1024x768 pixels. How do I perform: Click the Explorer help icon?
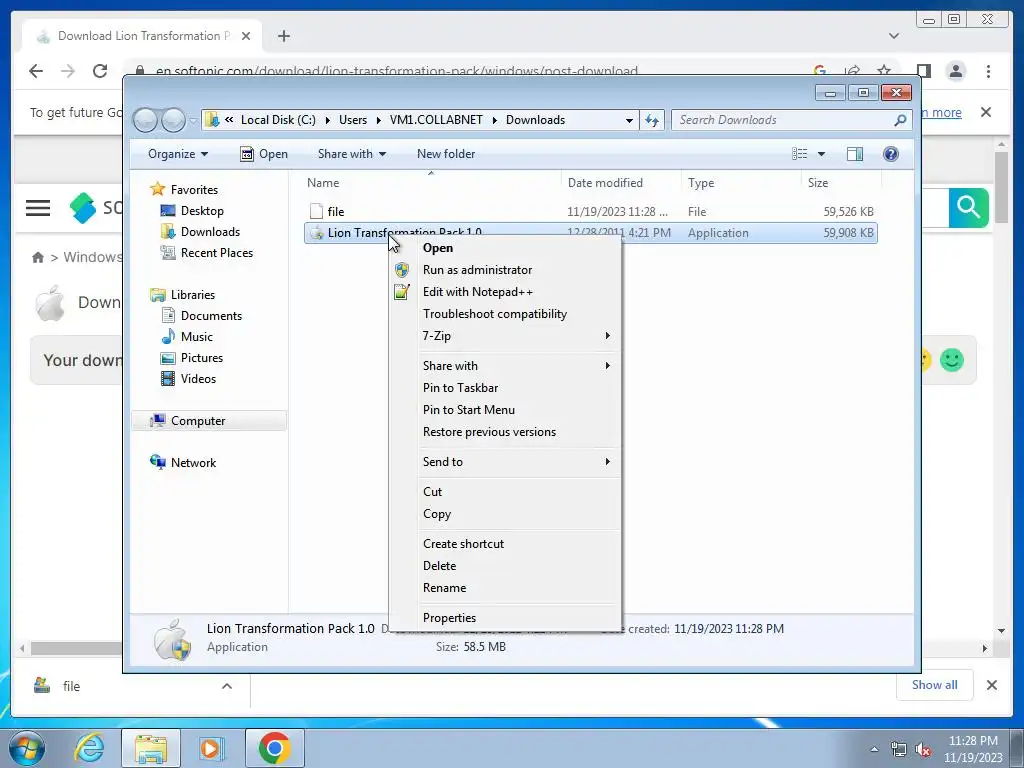click(x=891, y=154)
